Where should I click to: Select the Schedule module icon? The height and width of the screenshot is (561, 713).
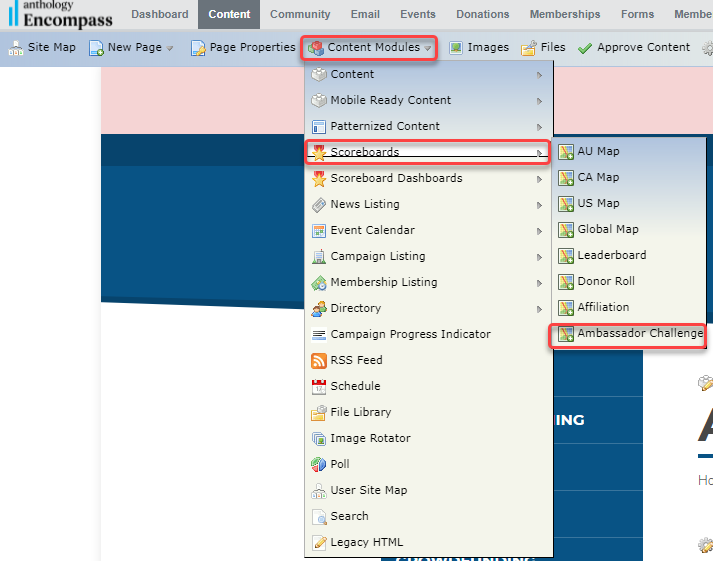(x=319, y=386)
